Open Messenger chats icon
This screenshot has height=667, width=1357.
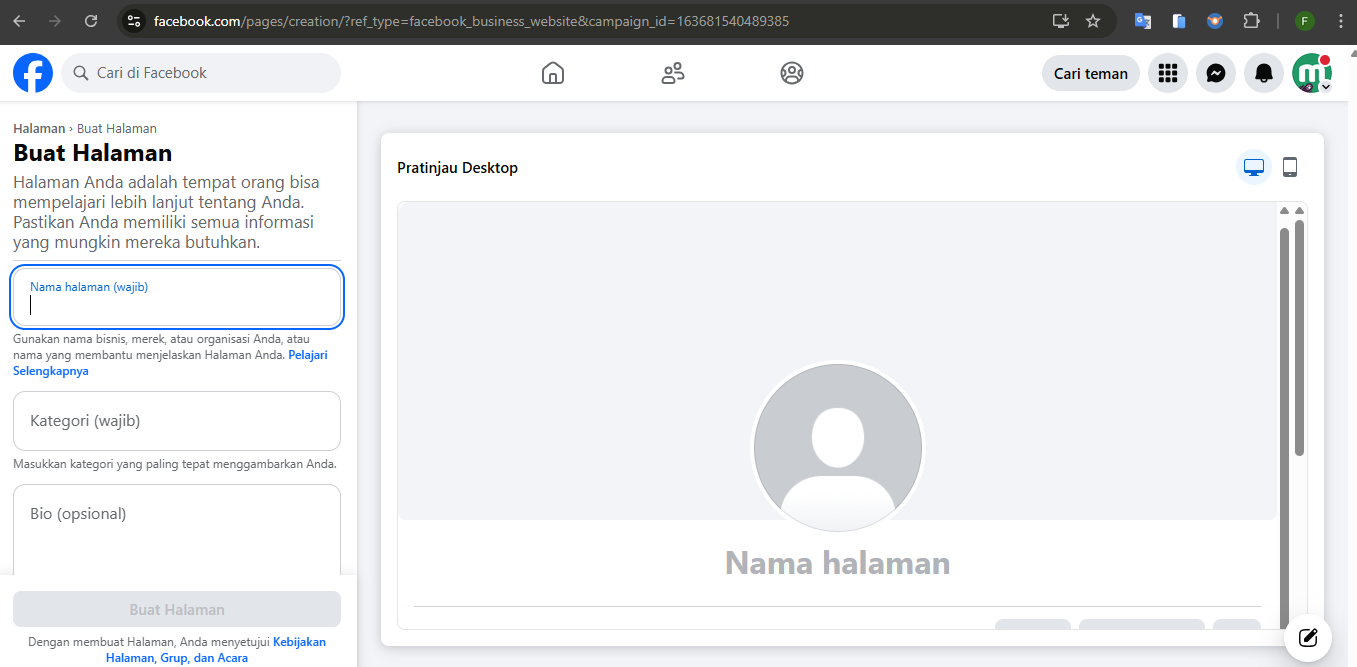click(x=1216, y=73)
